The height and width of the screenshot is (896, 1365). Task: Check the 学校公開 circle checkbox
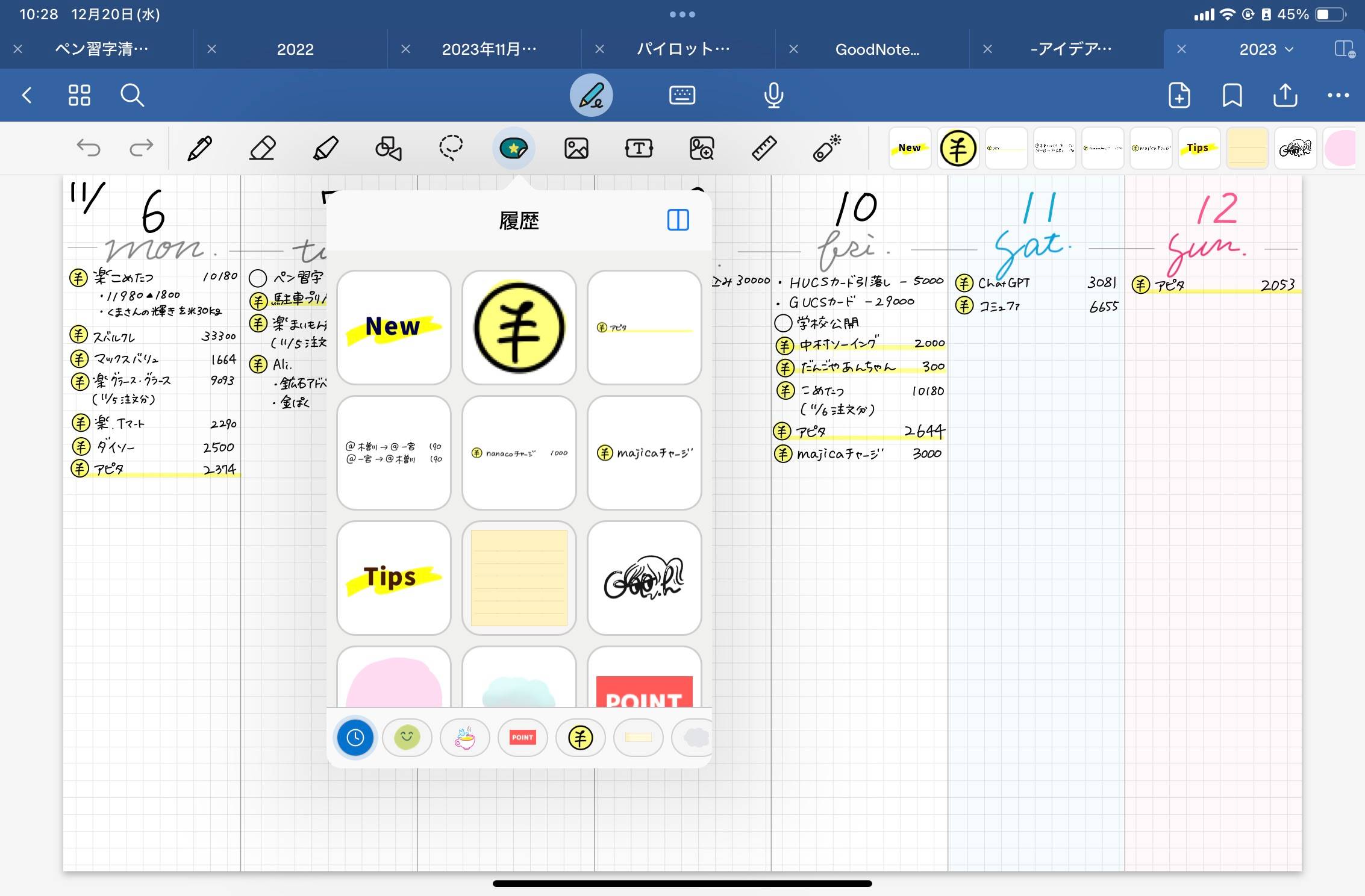783,323
